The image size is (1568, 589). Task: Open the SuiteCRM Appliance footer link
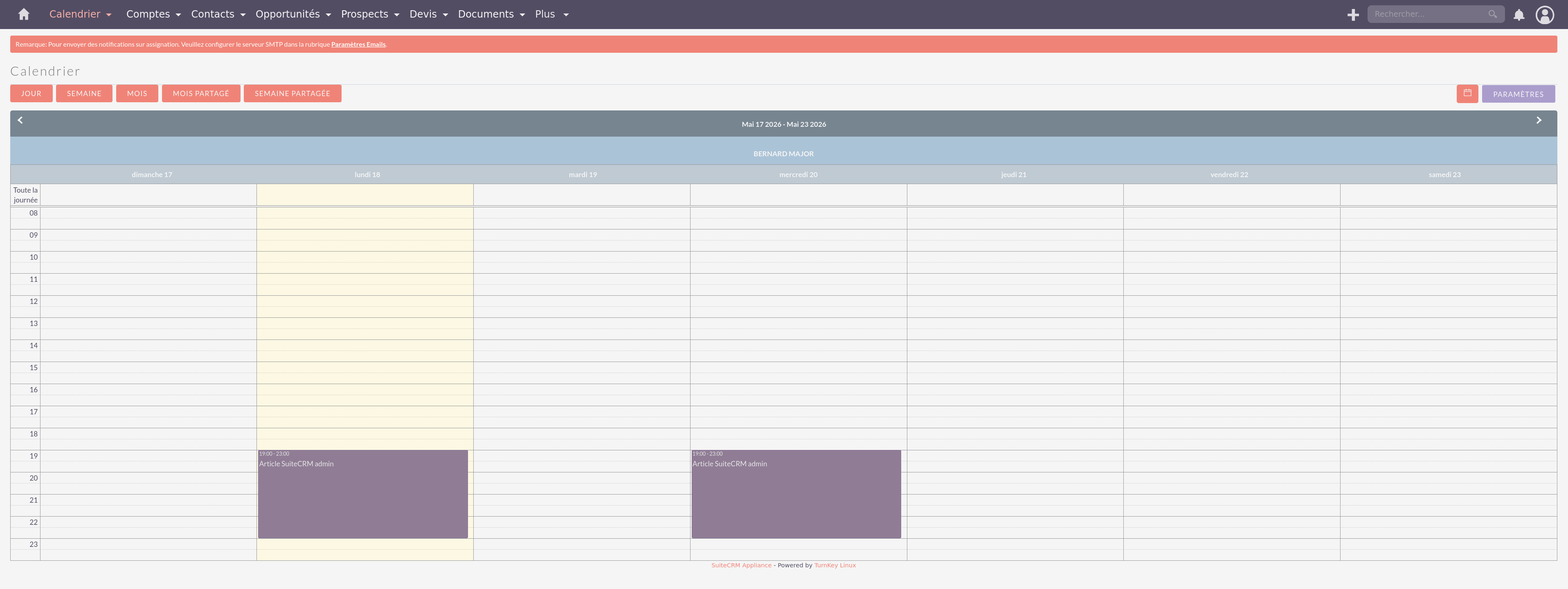741,565
